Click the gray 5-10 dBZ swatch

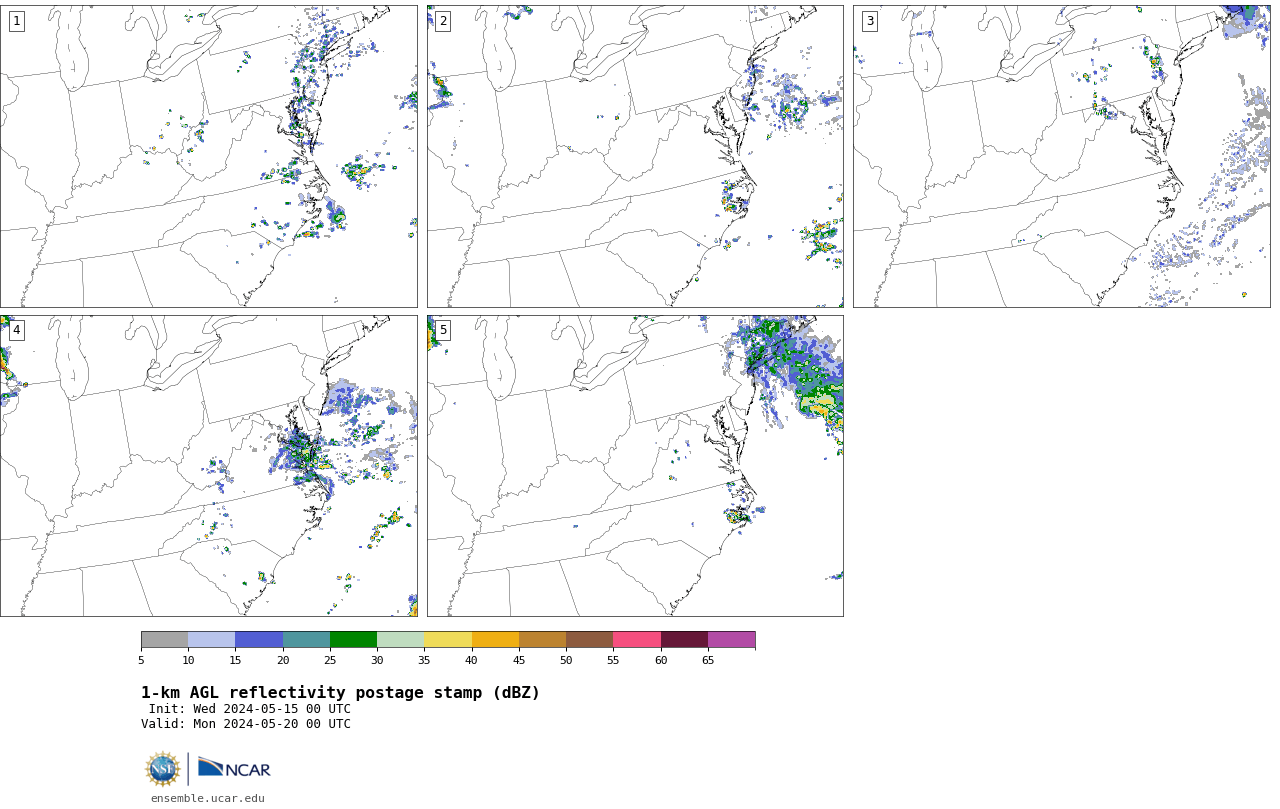coord(164,640)
